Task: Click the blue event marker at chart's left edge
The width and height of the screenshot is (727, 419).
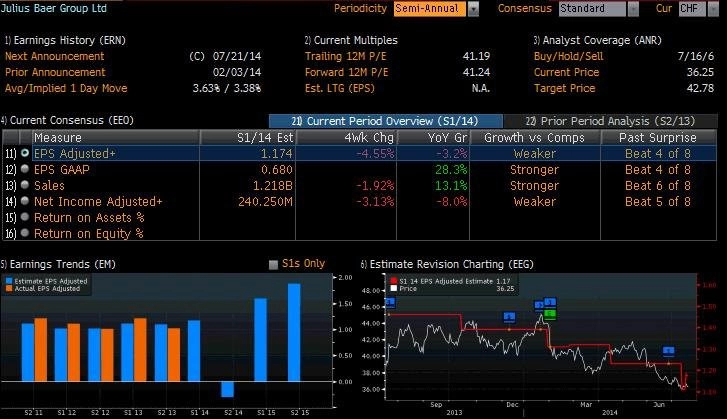Action: pyautogui.click(x=390, y=303)
